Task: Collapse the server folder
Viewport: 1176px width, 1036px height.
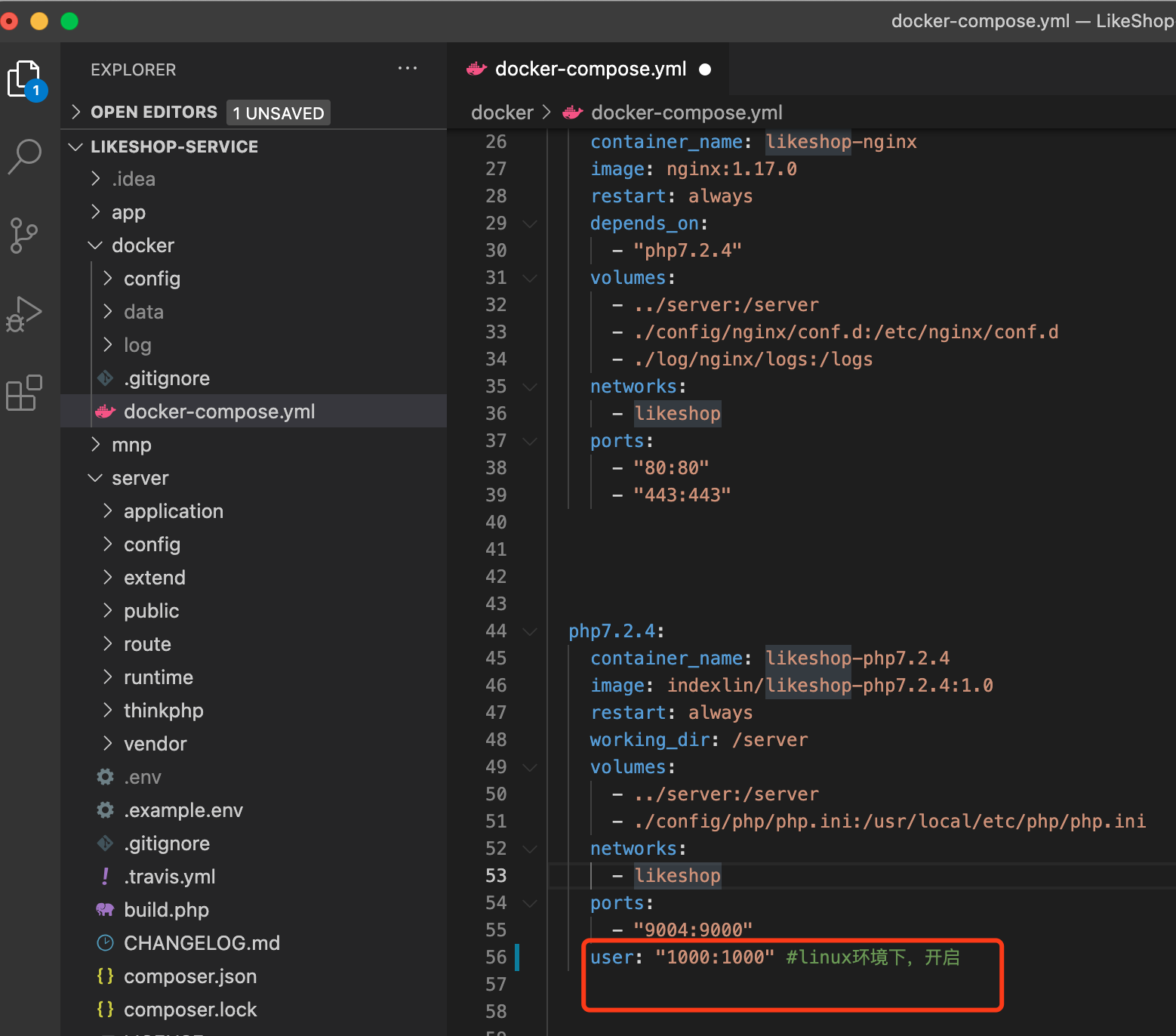Action: (x=95, y=478)
